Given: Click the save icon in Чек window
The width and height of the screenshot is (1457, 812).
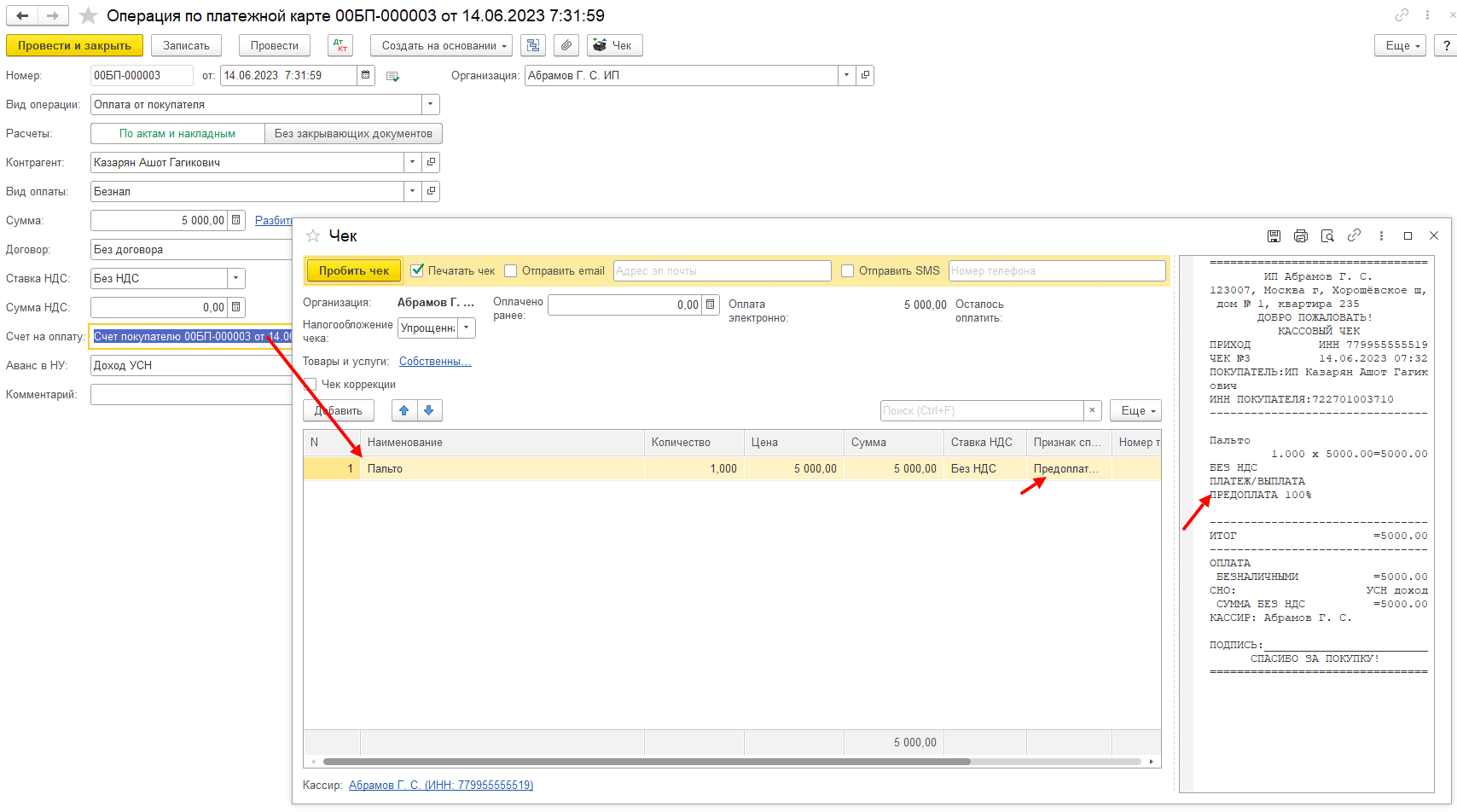Looking at the screenshot, I should 1274,236.
